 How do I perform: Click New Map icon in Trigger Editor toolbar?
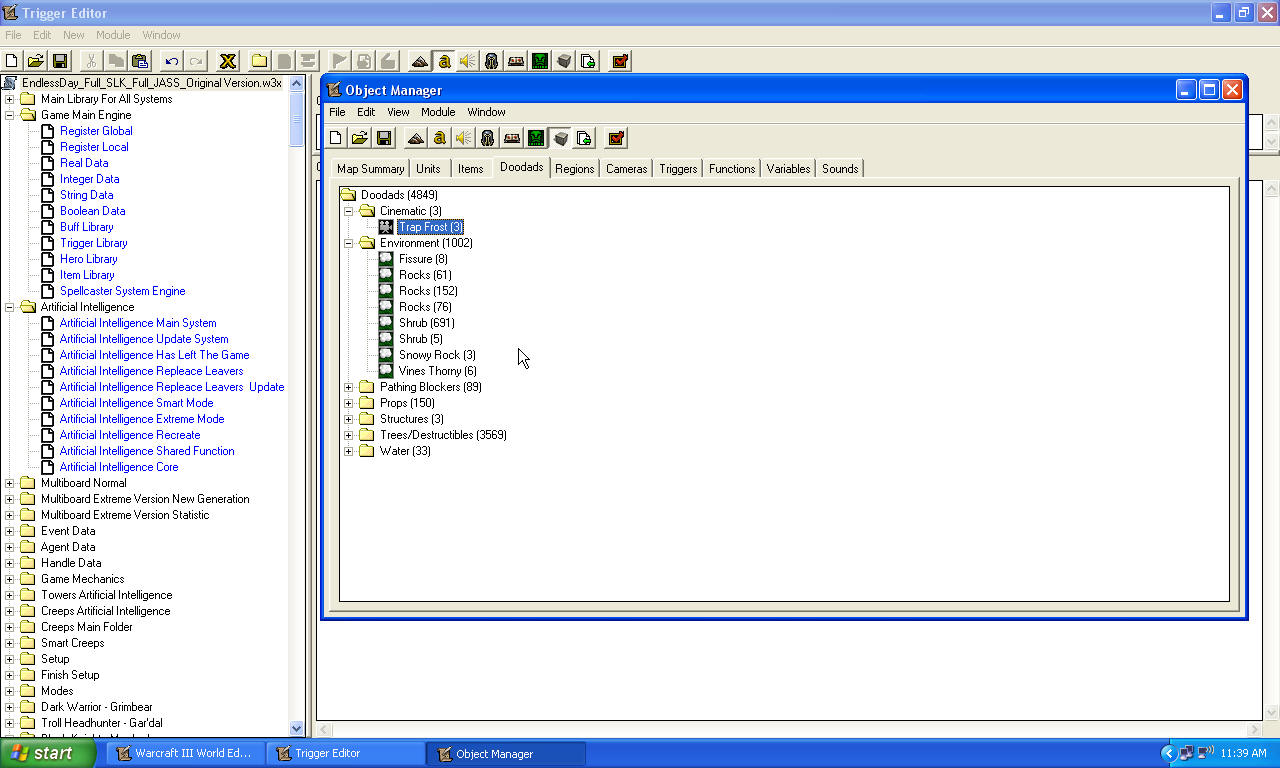pyautogui.click(x=12, y=61)
